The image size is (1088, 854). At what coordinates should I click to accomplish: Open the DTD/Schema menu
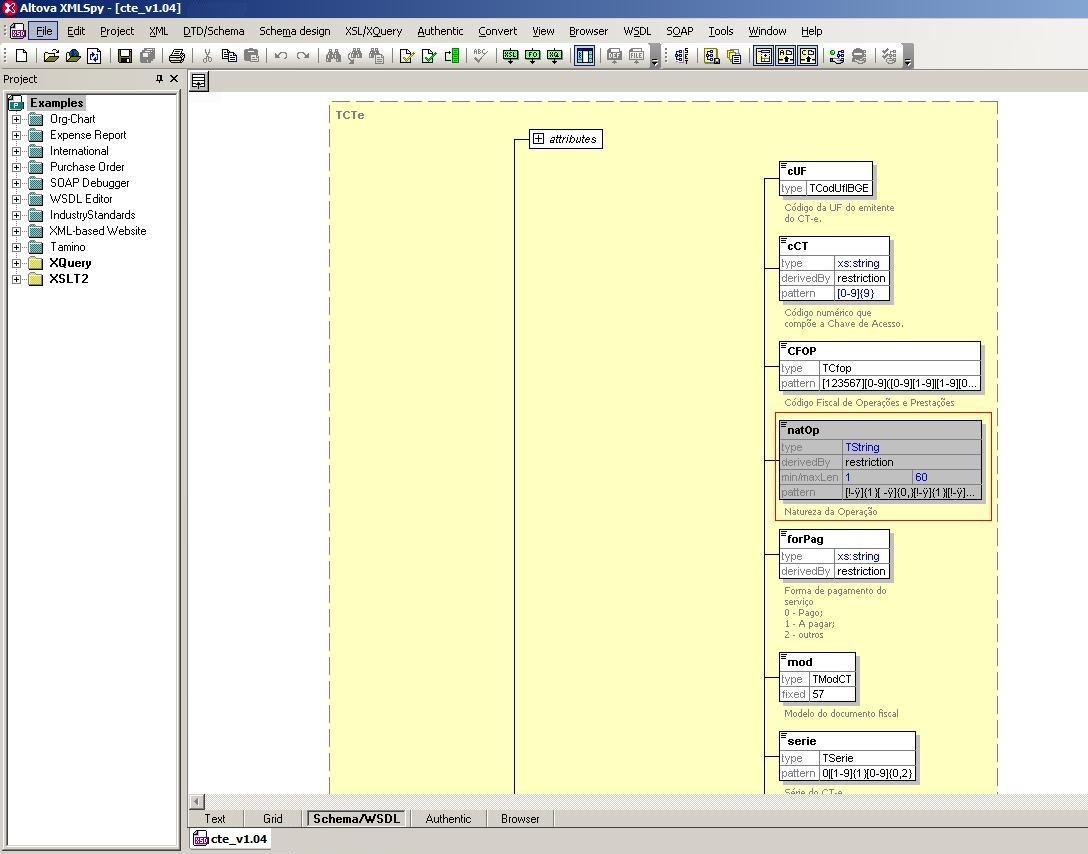[x=213, y=31]
